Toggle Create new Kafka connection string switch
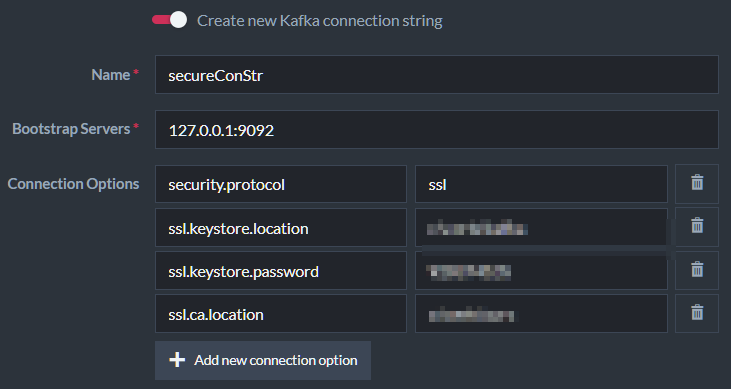731x389 pixels. [x=169, y=20]
